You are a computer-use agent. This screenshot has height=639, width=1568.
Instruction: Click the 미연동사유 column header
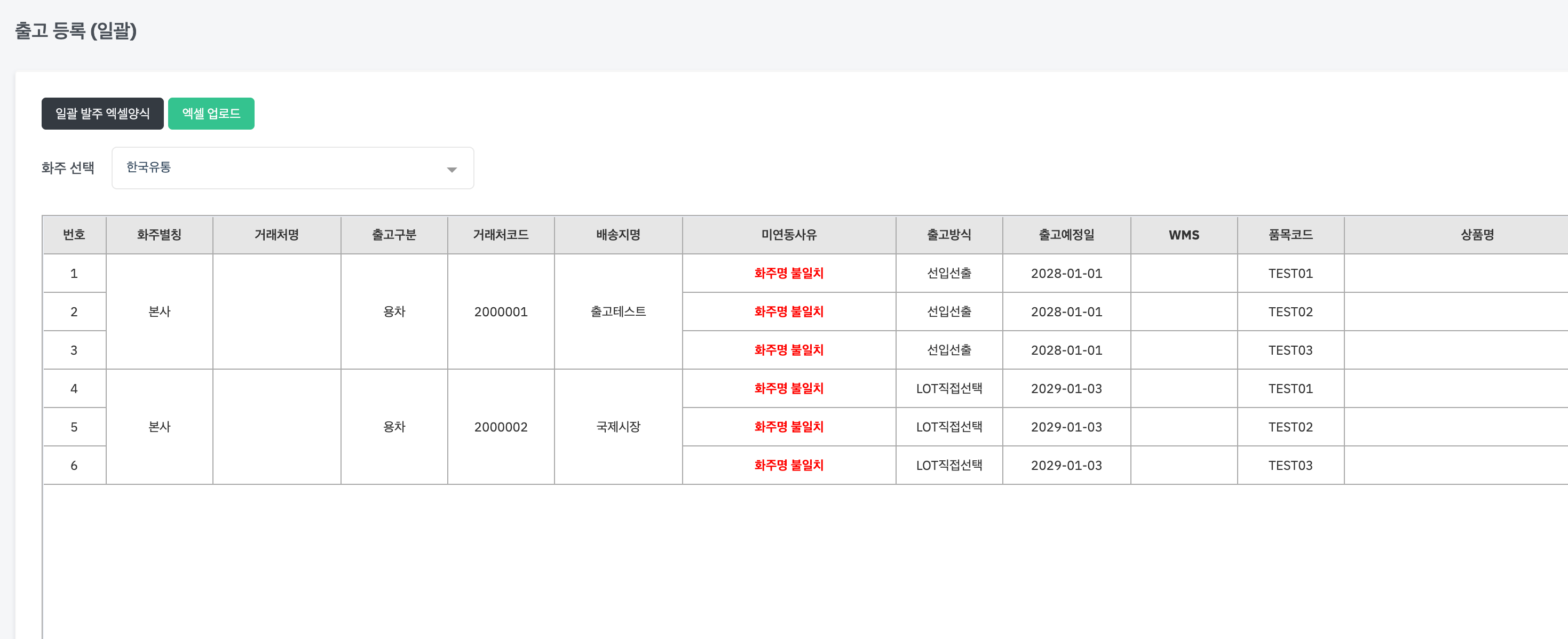(788, 235)
